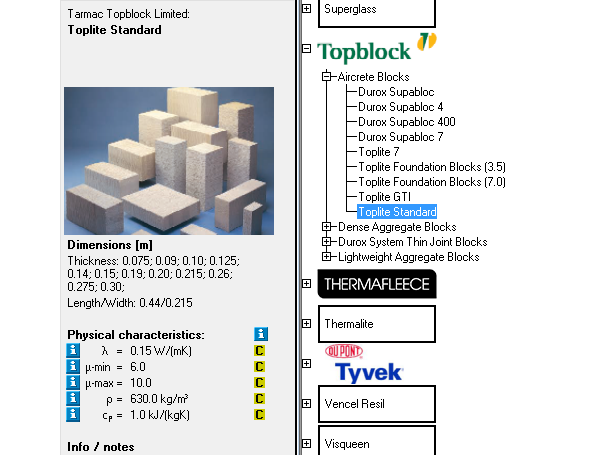Screen dimensions: 600x455
Task: Expand the DuPont Tyvek manufacturer node
Action: click(307, 364)
